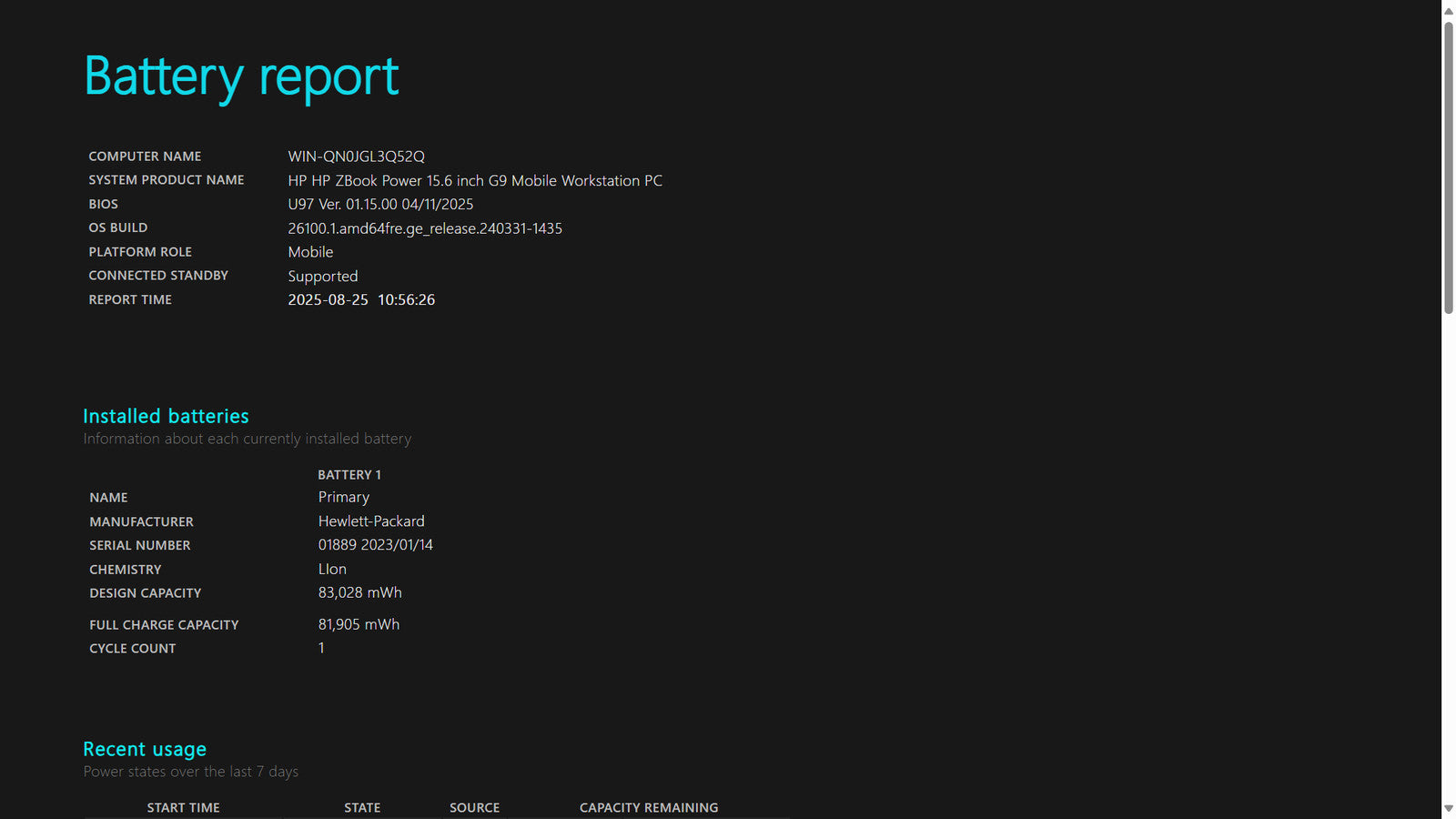Click the scrollbar down arrow
The height and width of the screenshot is (819, 1456).
coord(1449,808)
